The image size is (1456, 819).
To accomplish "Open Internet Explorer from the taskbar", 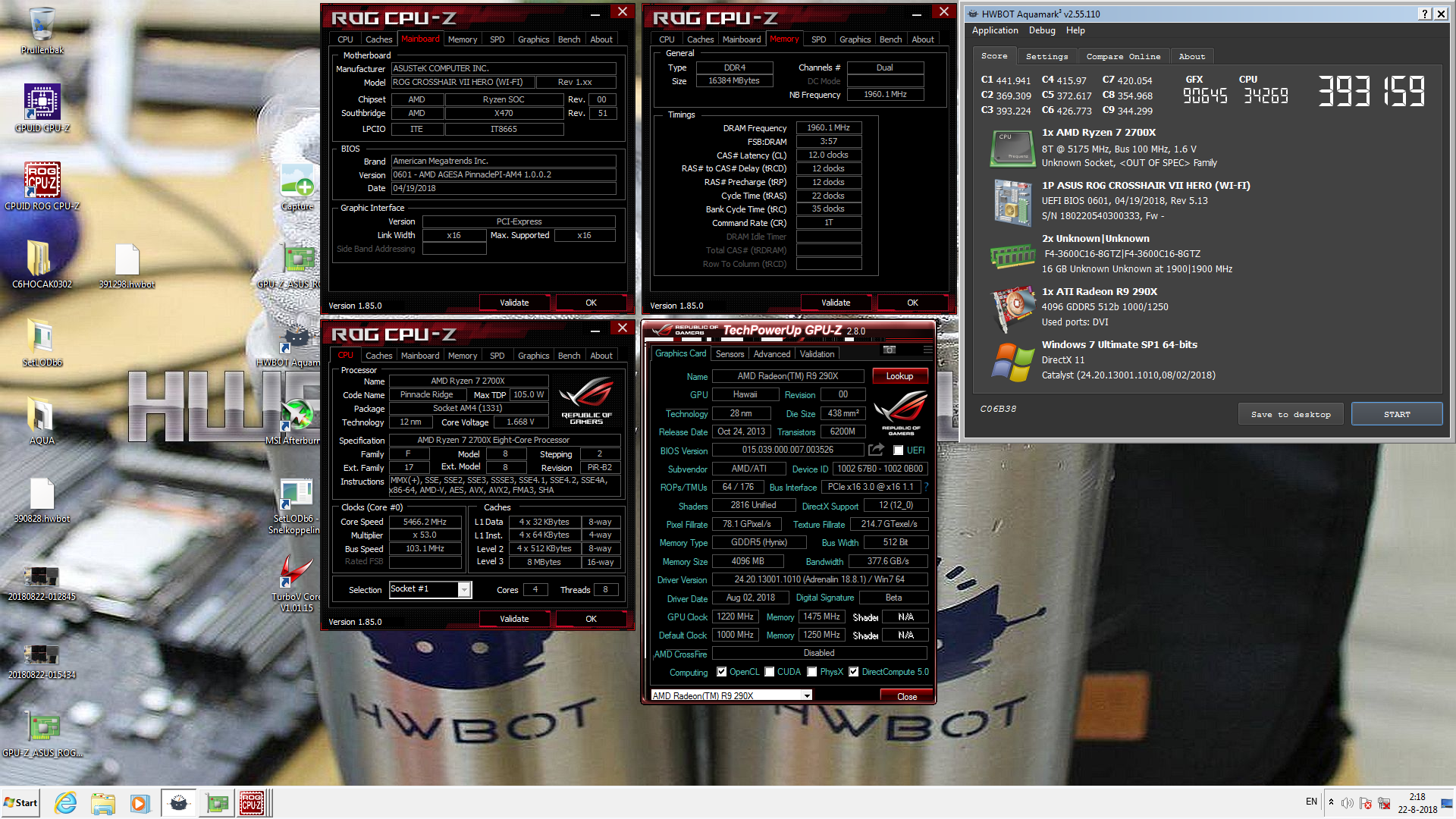I will click(66, 803).
